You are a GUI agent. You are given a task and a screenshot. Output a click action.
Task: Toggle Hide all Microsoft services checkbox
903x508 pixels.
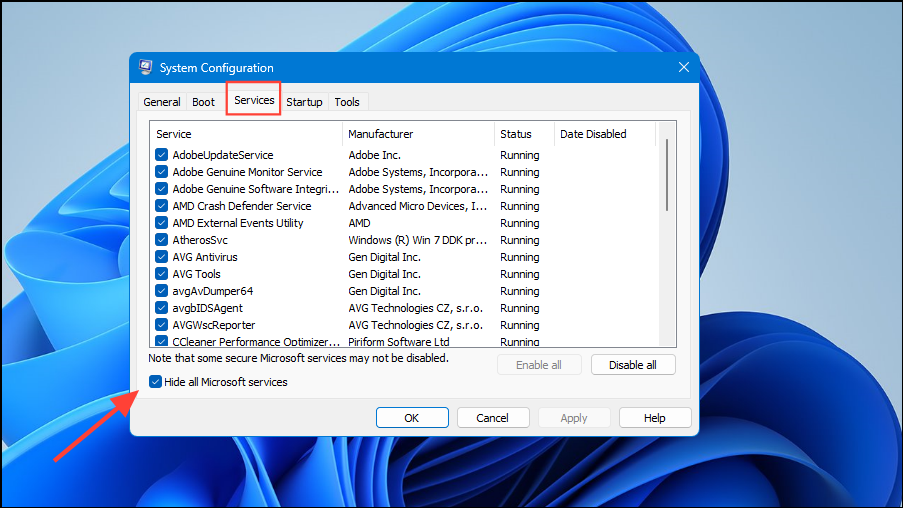pyautogui.click(x=155, y=382)
